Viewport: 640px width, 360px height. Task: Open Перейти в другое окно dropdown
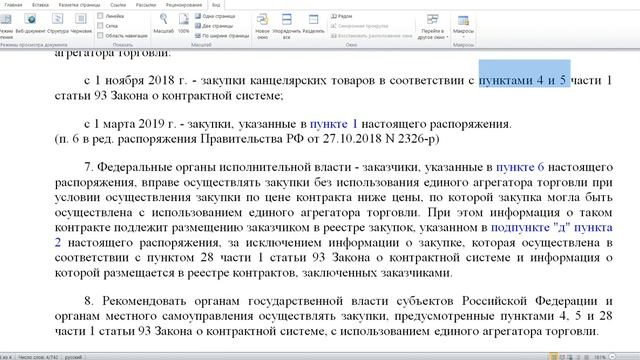click(x=433, y=27)
